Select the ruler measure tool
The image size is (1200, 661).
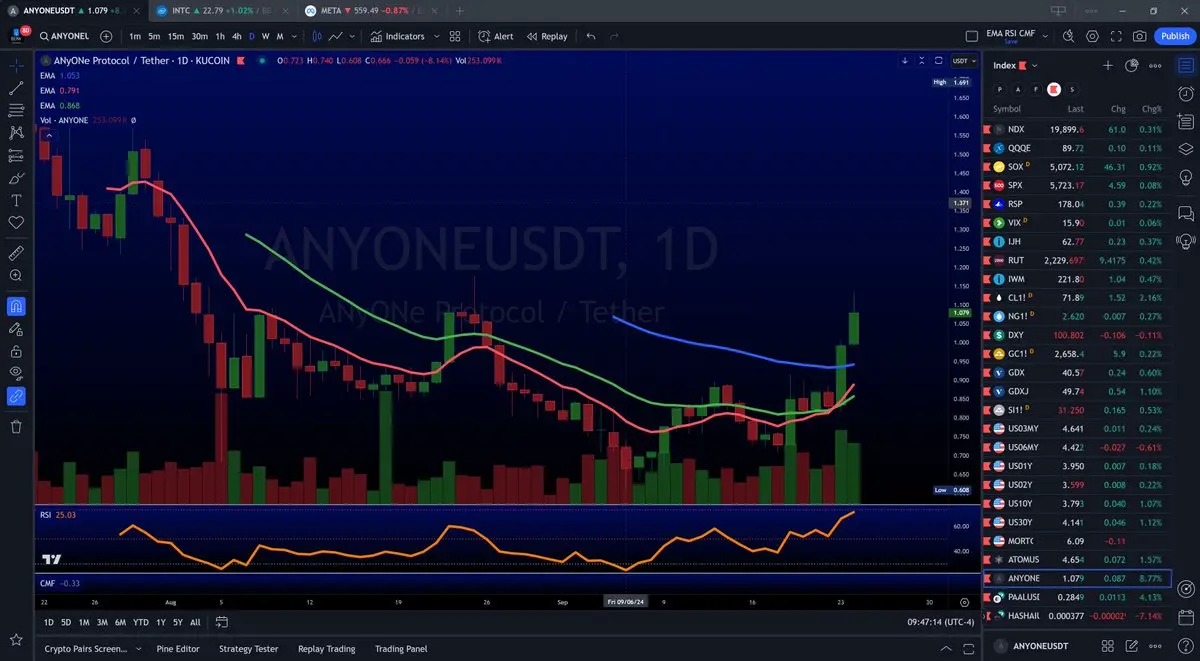[x=16, y=252]
